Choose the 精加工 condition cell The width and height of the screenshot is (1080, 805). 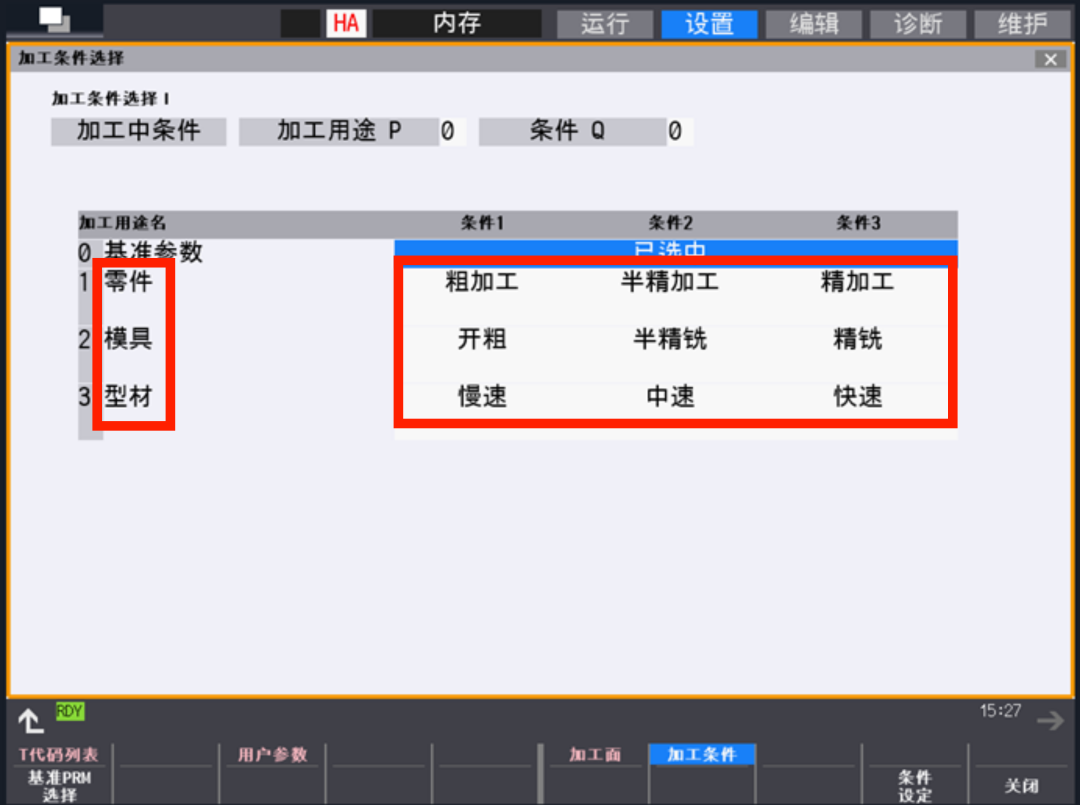coord(858,282)
